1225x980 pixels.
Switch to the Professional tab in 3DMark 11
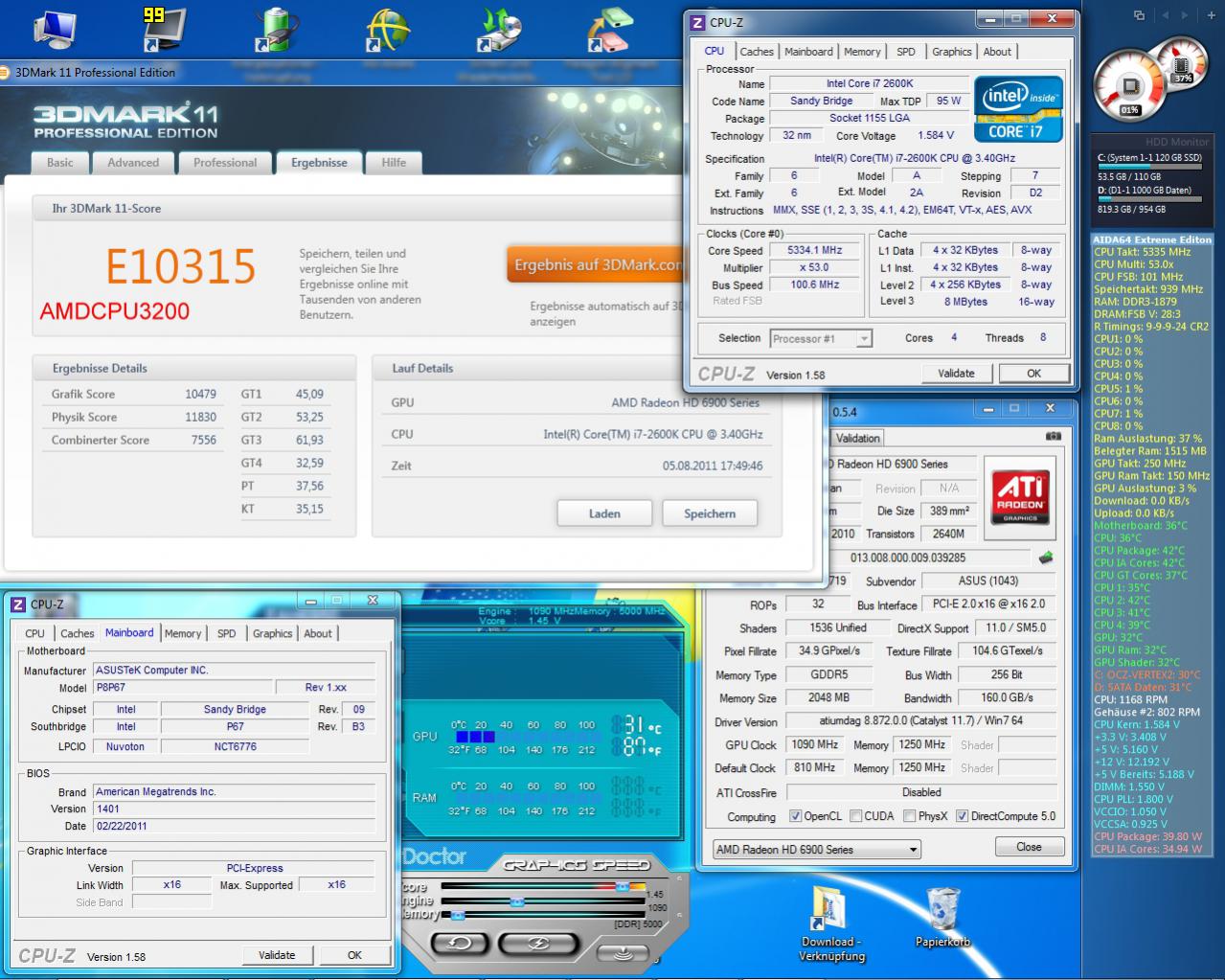pos(225,163)
